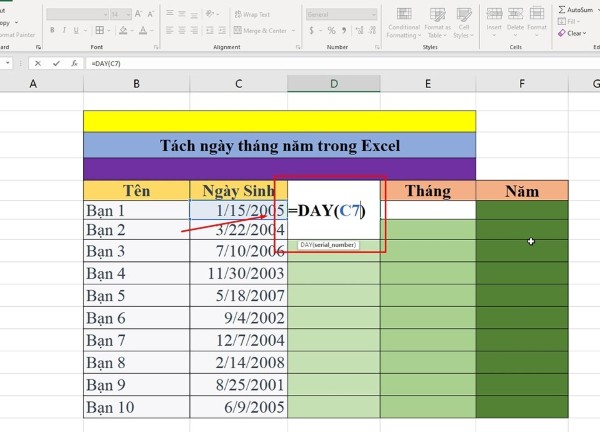600x432 pixels.
Task: Click the Fill Color paint bucket icon
Action: point(123,30)
